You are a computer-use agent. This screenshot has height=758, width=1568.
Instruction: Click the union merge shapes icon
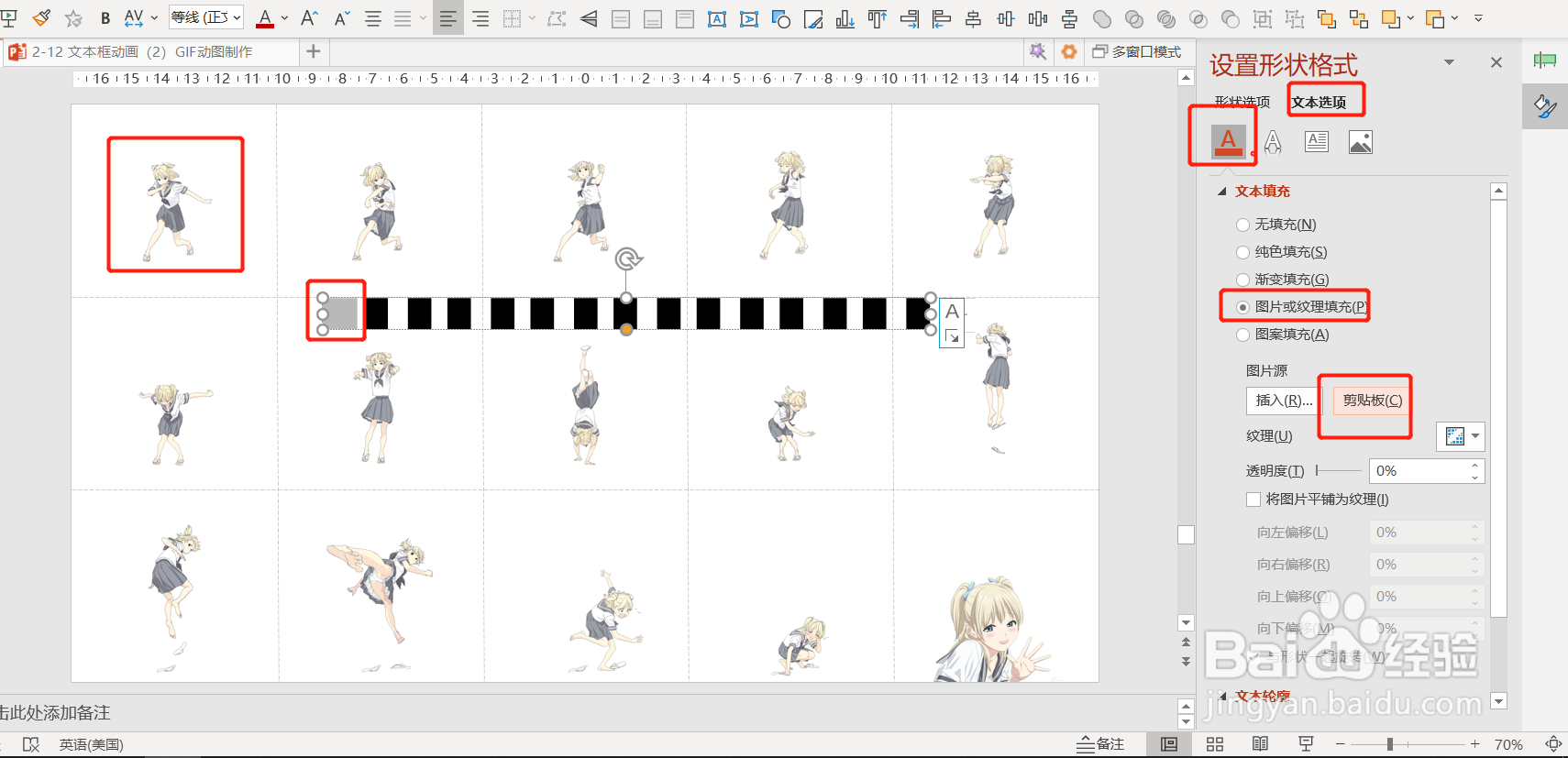pyautogui.click(x=1102, y=18)
